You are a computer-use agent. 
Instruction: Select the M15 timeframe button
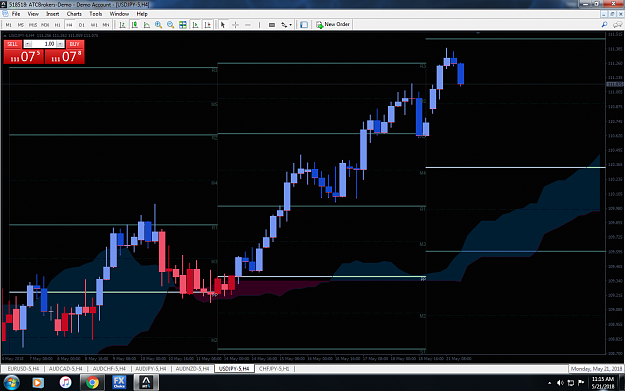click(33, 25)
